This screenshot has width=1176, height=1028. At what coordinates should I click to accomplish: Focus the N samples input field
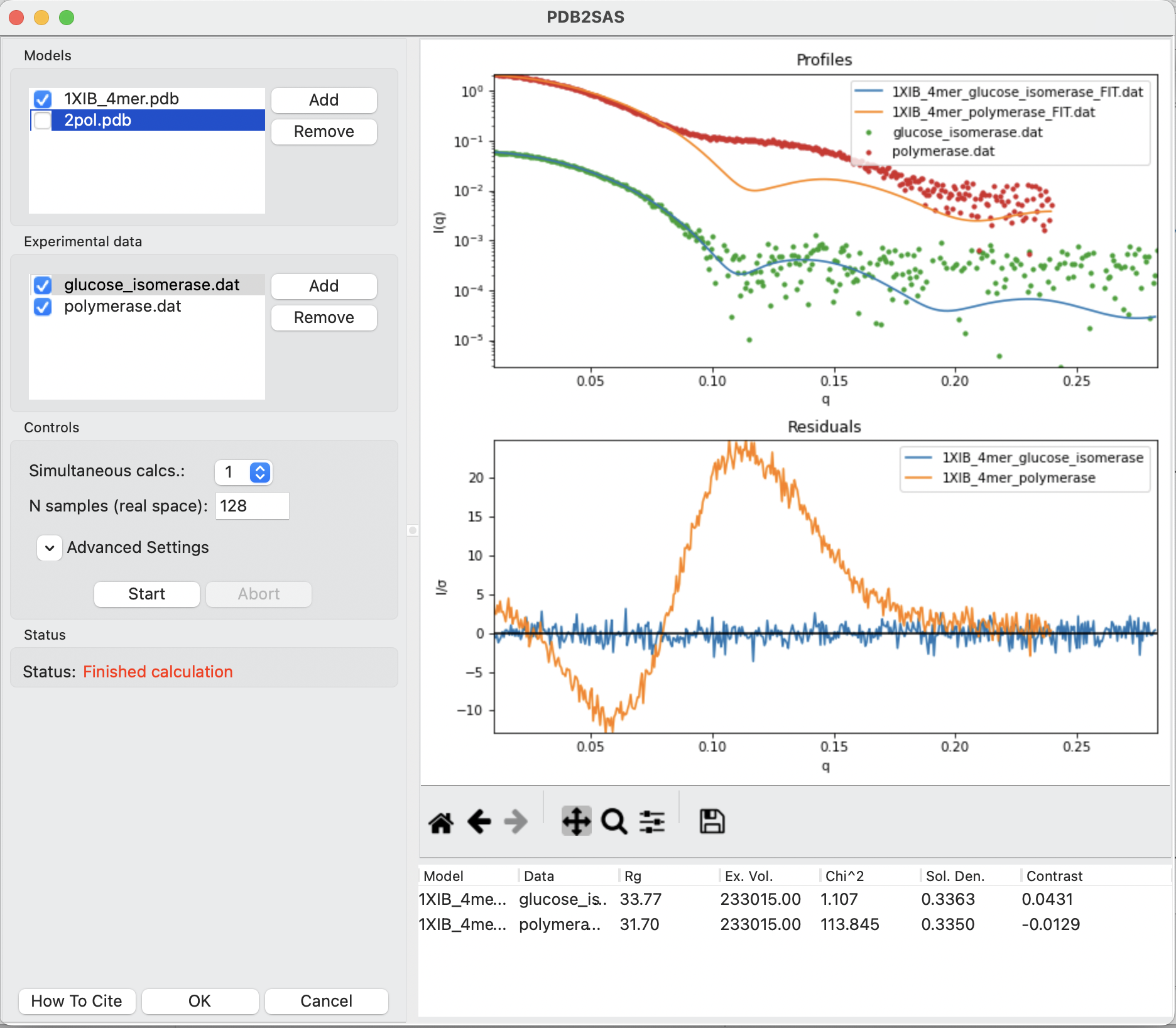pyautogui.click(x=253, y=506)
